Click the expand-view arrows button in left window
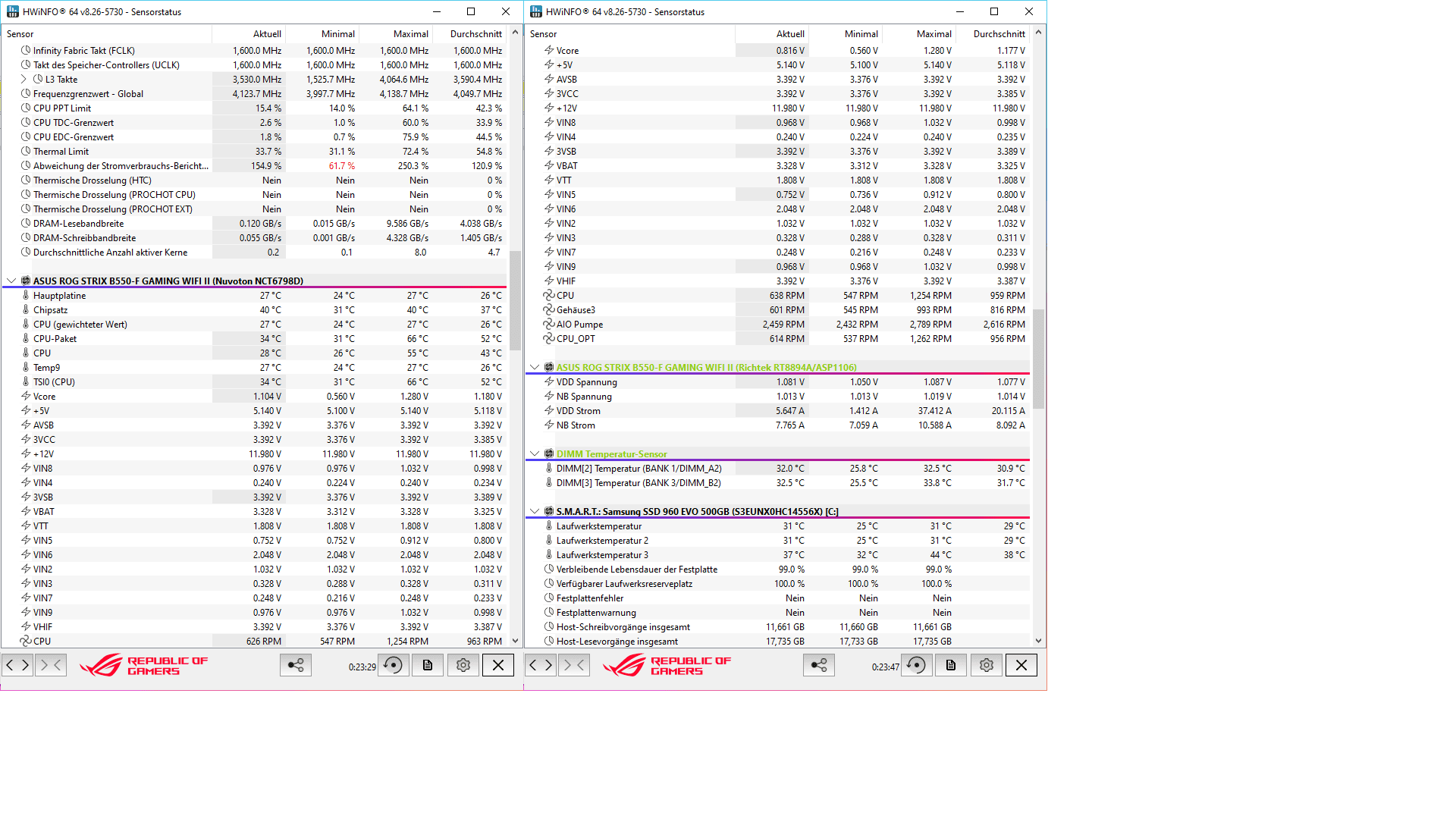 tap(17, 665)
